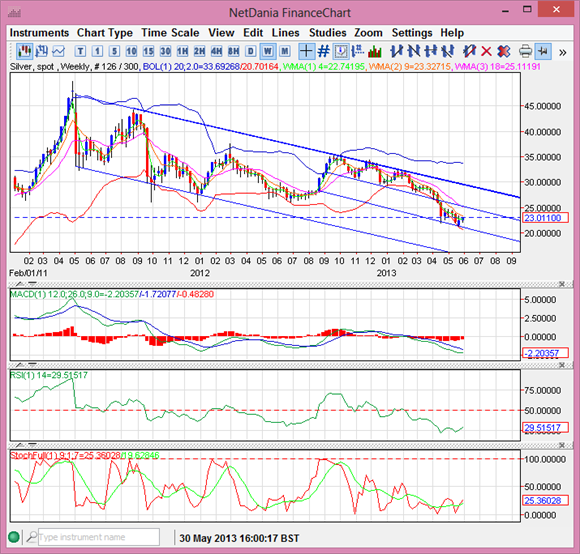
Task: Set time scale to 10 minutes
Action: [131, 51]
